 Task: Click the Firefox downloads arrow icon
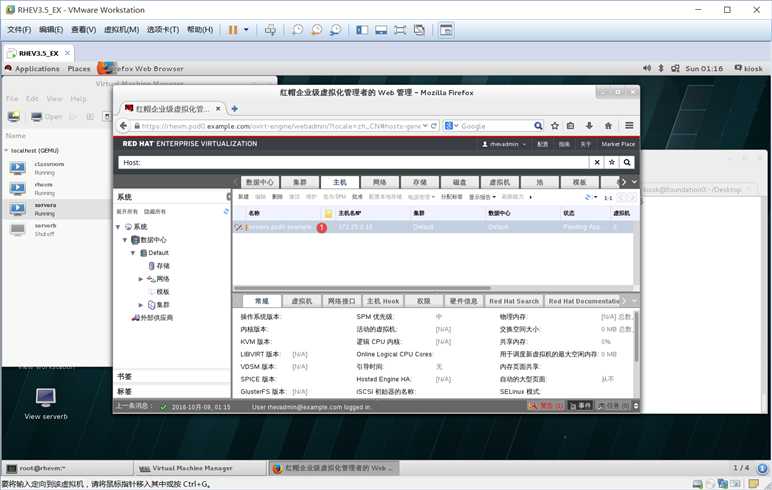[589, 126]
